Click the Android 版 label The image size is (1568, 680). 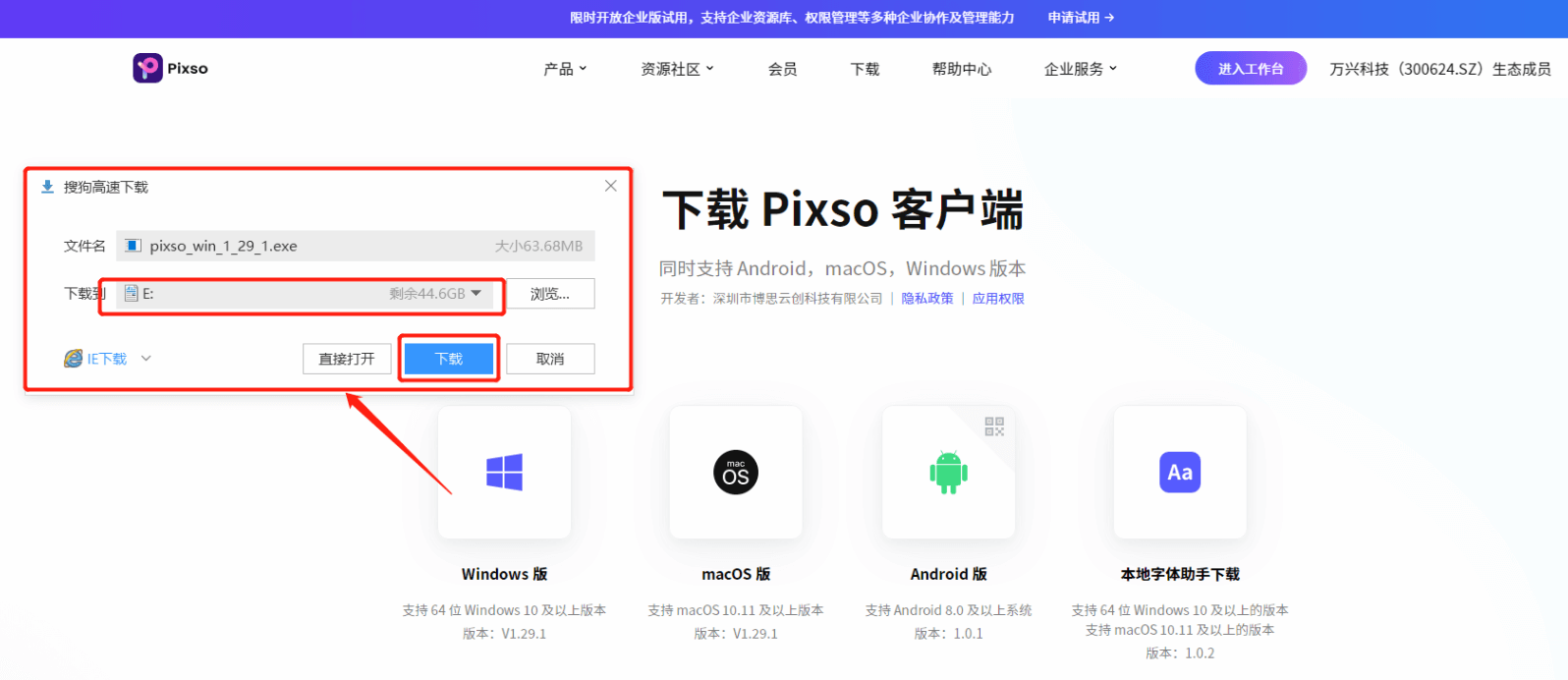(948, 574)
